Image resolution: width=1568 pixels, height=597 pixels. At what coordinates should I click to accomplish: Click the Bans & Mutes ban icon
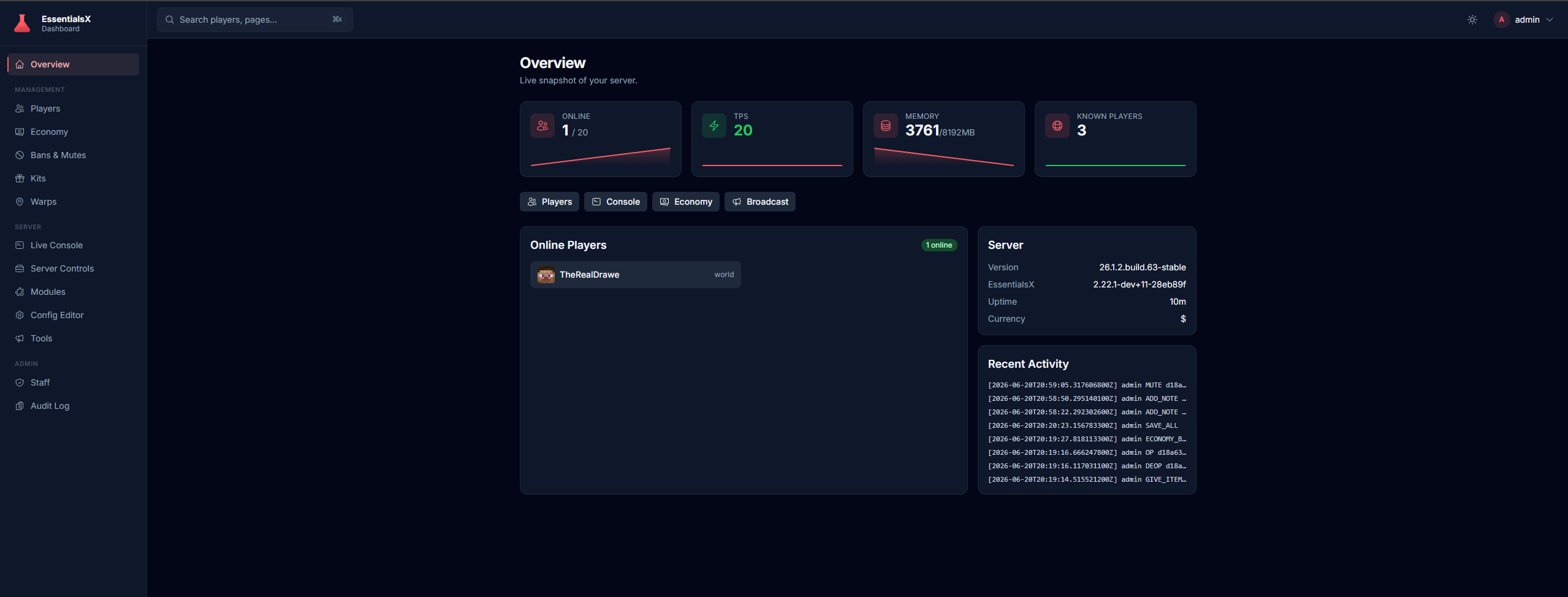pos(20,155)
